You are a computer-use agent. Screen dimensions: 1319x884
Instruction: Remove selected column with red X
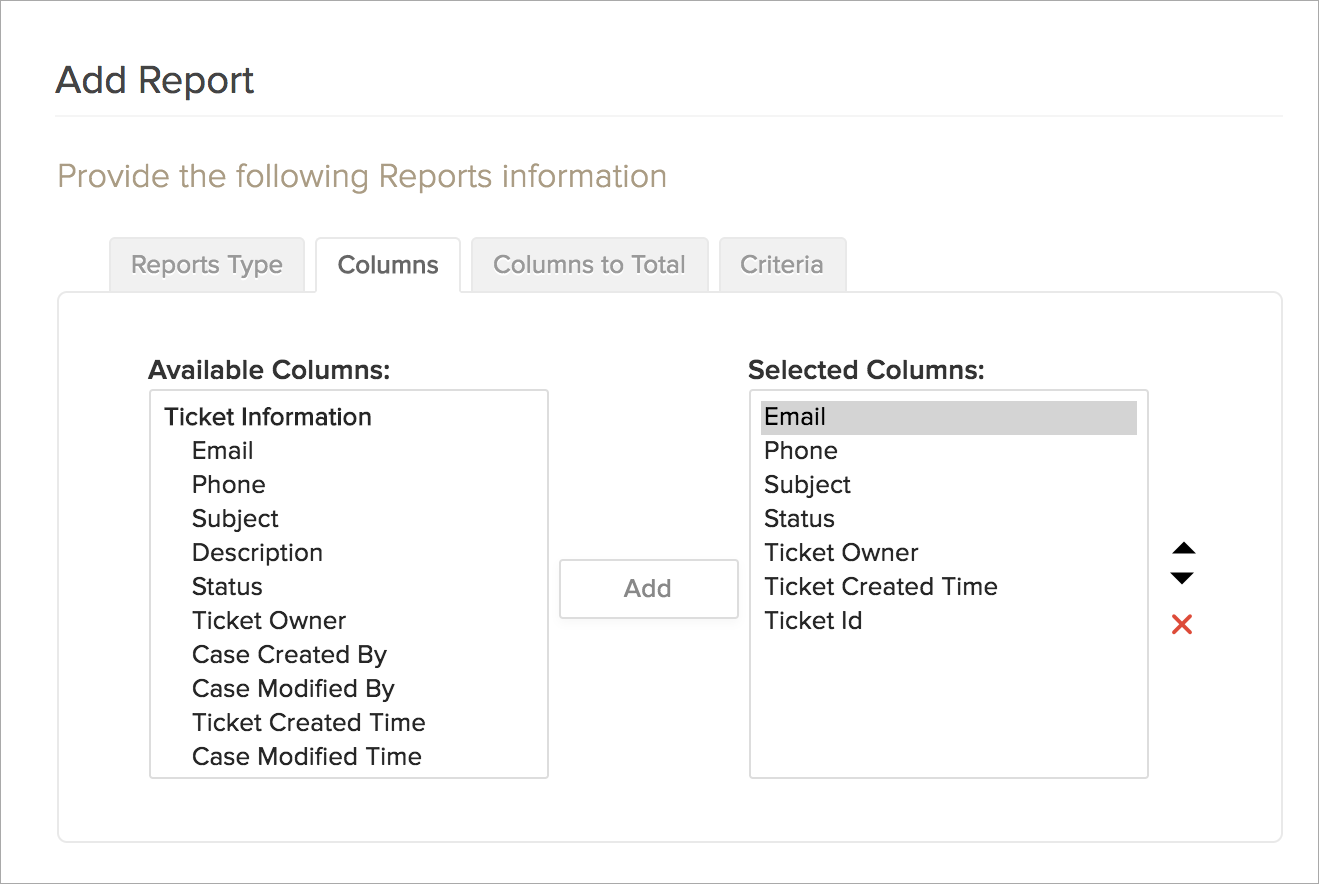tap(1182, 625)
